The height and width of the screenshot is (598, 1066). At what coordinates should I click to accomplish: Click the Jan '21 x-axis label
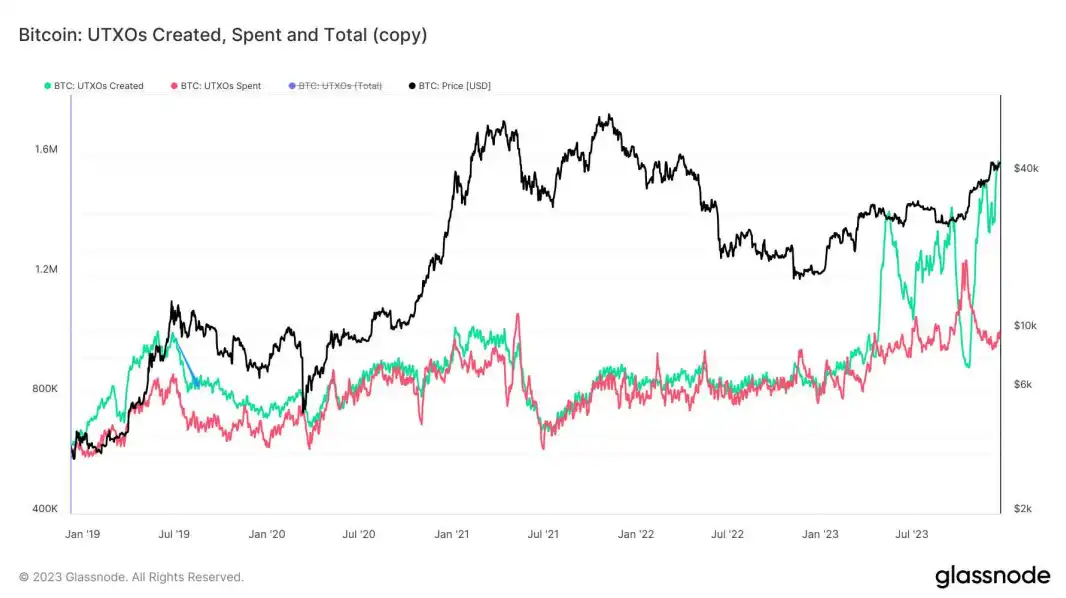pyautogui.click(x=451, y=534)
